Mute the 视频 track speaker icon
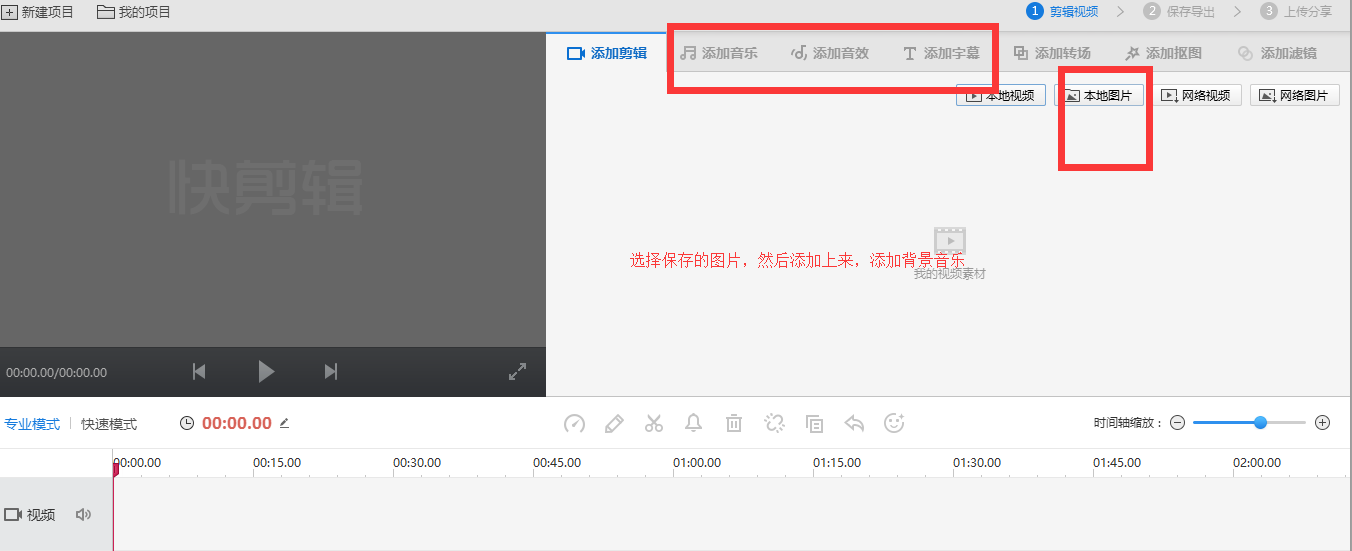Image resolution: width=1352 pixels, height=551 pixels. click(x=83, y=514)
